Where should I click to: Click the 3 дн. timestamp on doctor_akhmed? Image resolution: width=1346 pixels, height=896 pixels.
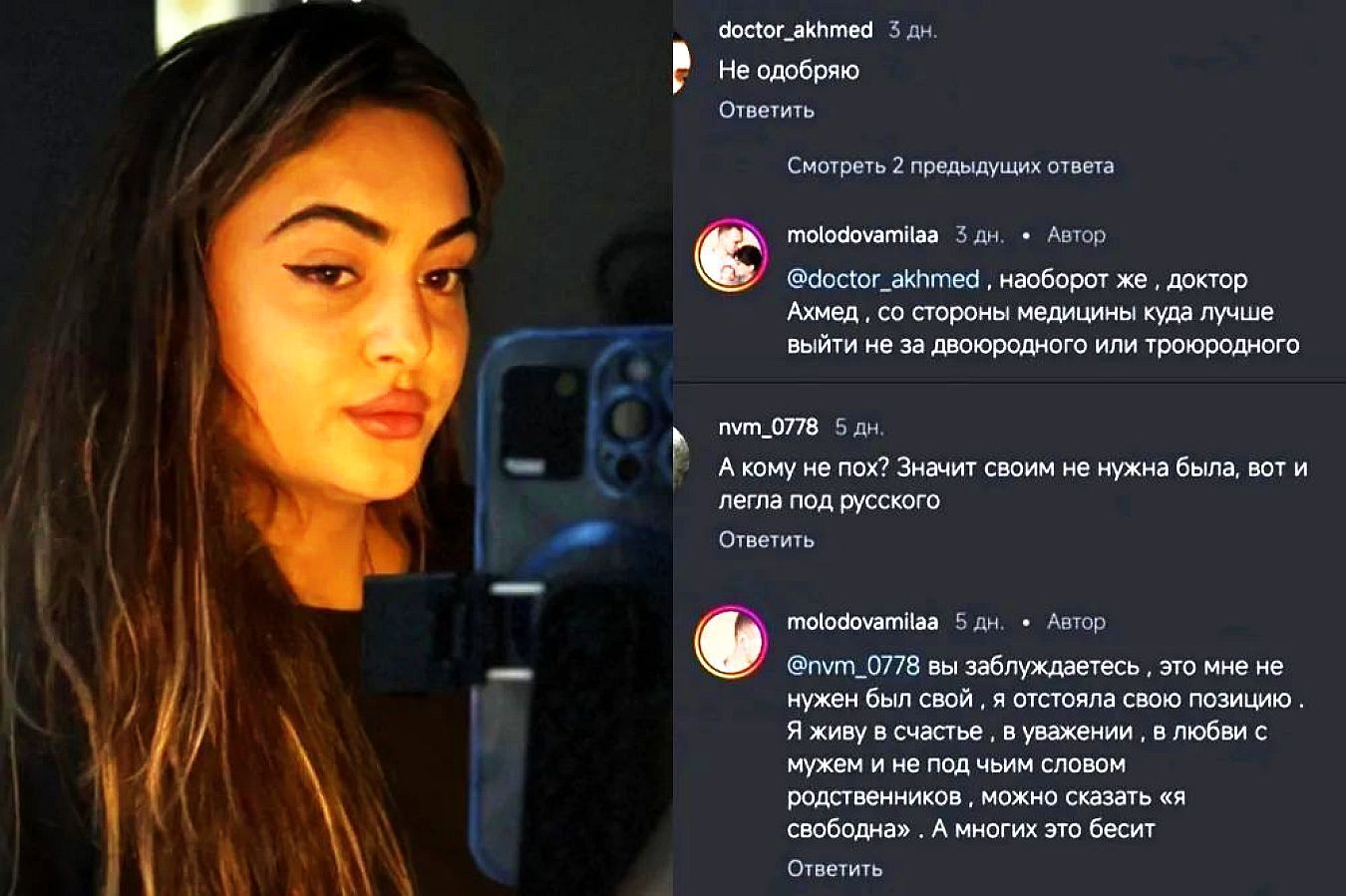tap(912, 31)
